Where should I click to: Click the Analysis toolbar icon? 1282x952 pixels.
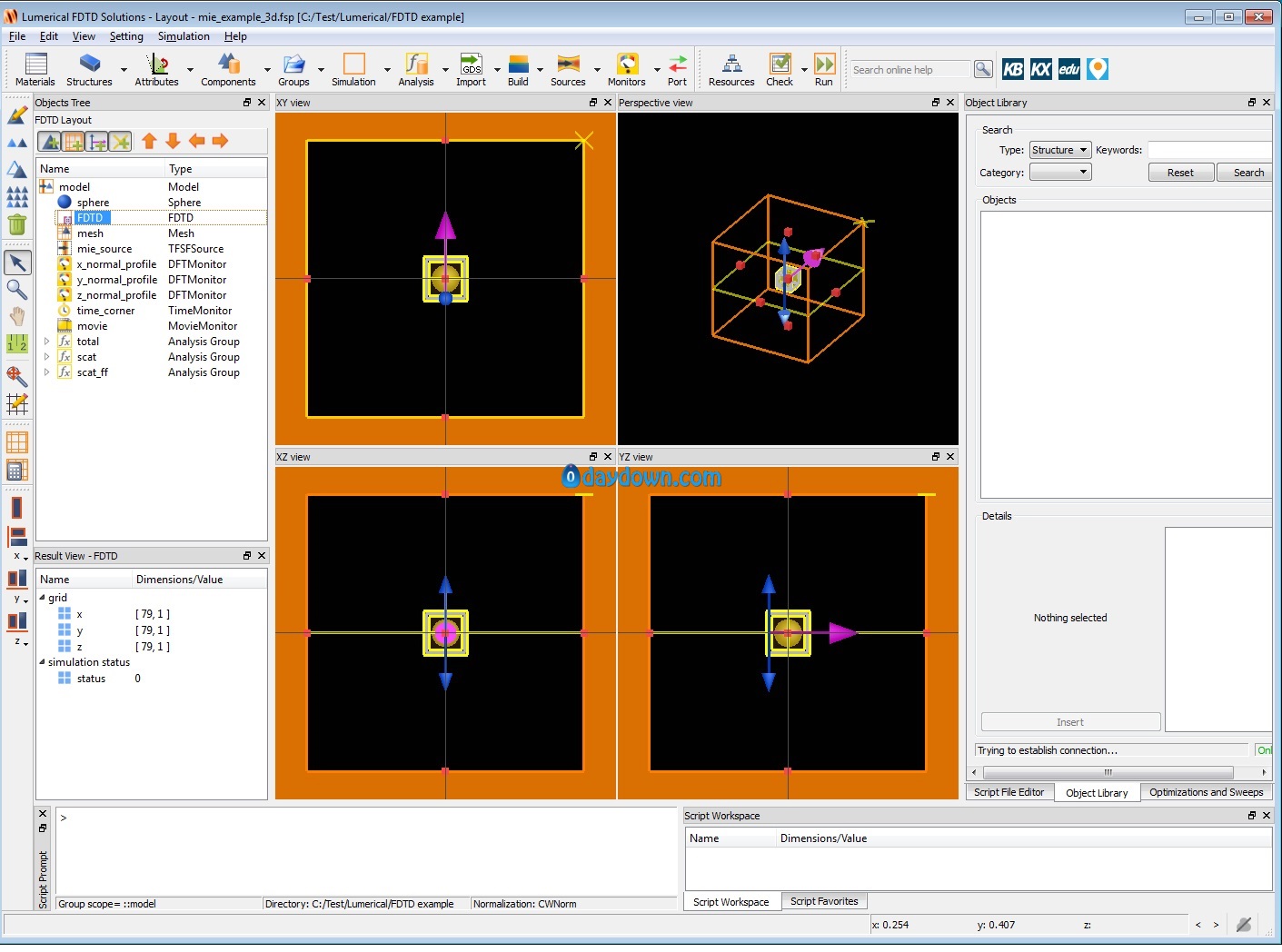pos(415,64)
